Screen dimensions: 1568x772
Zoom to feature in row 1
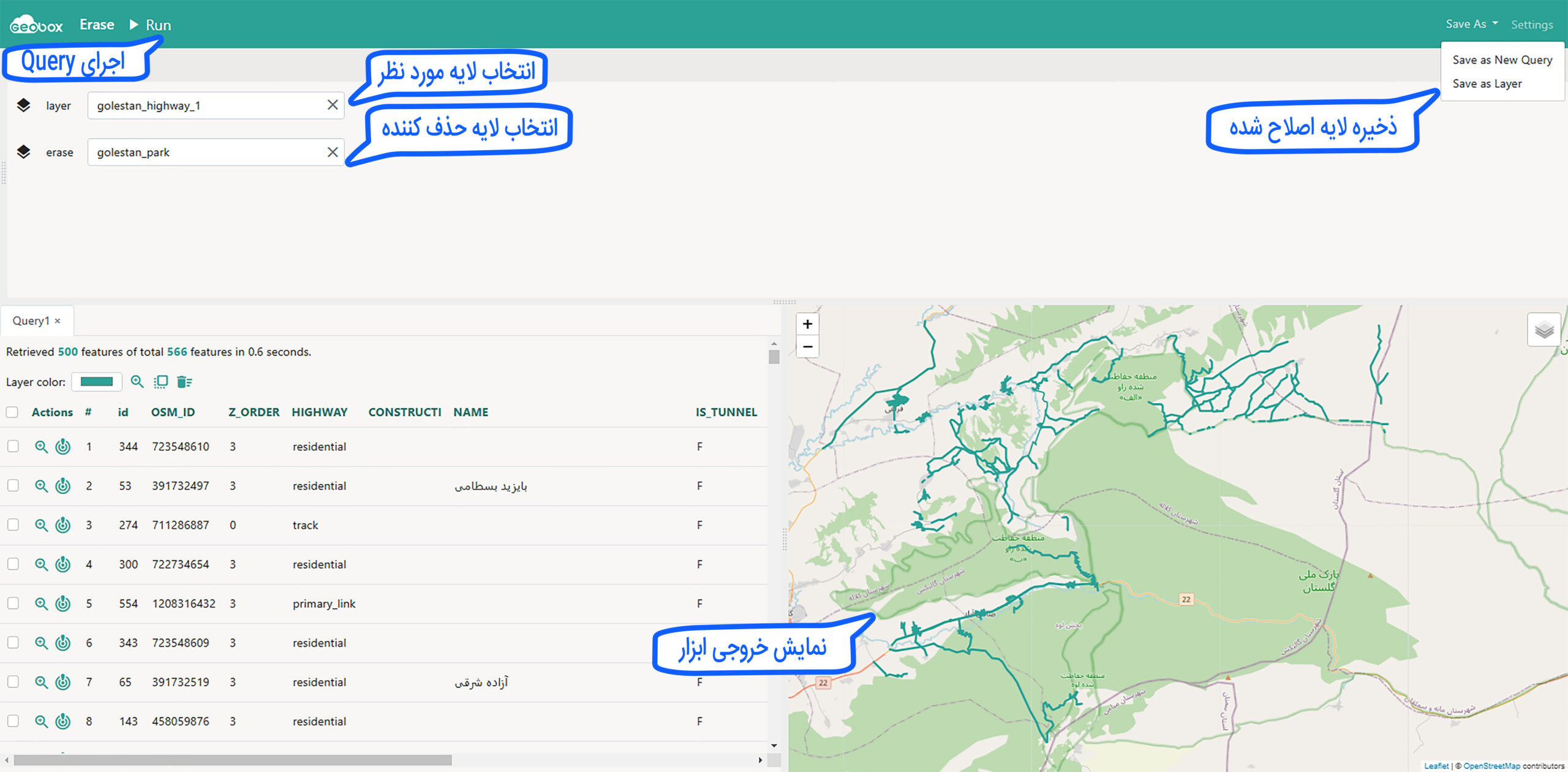[x=41, y=447]
